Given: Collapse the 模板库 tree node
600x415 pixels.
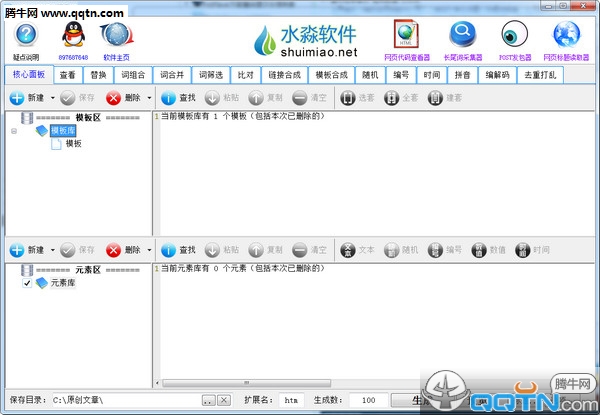Looking at the screenshot, I should pyautogui.click(x=14, y=131).
